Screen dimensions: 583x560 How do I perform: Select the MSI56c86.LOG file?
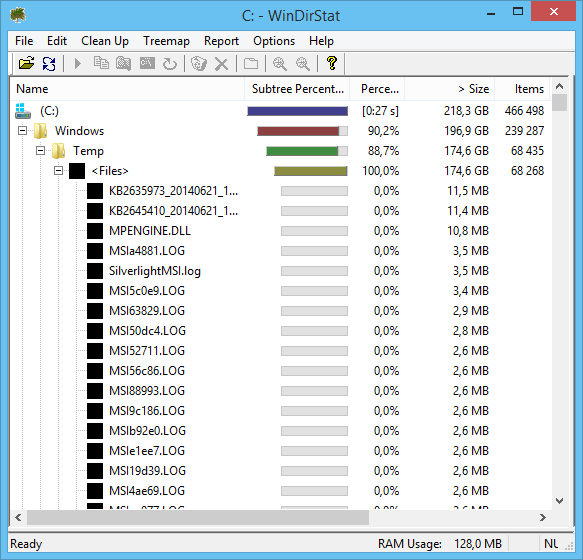147,371
